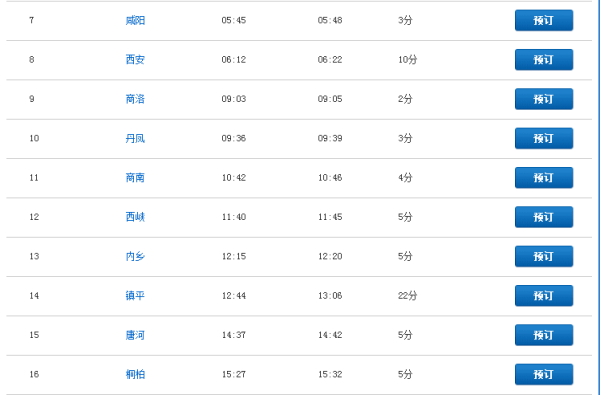Image resolution: width=600 pixels, height=395 pixels.
Task: Open the 丹凤 station link
Action: 135,138
